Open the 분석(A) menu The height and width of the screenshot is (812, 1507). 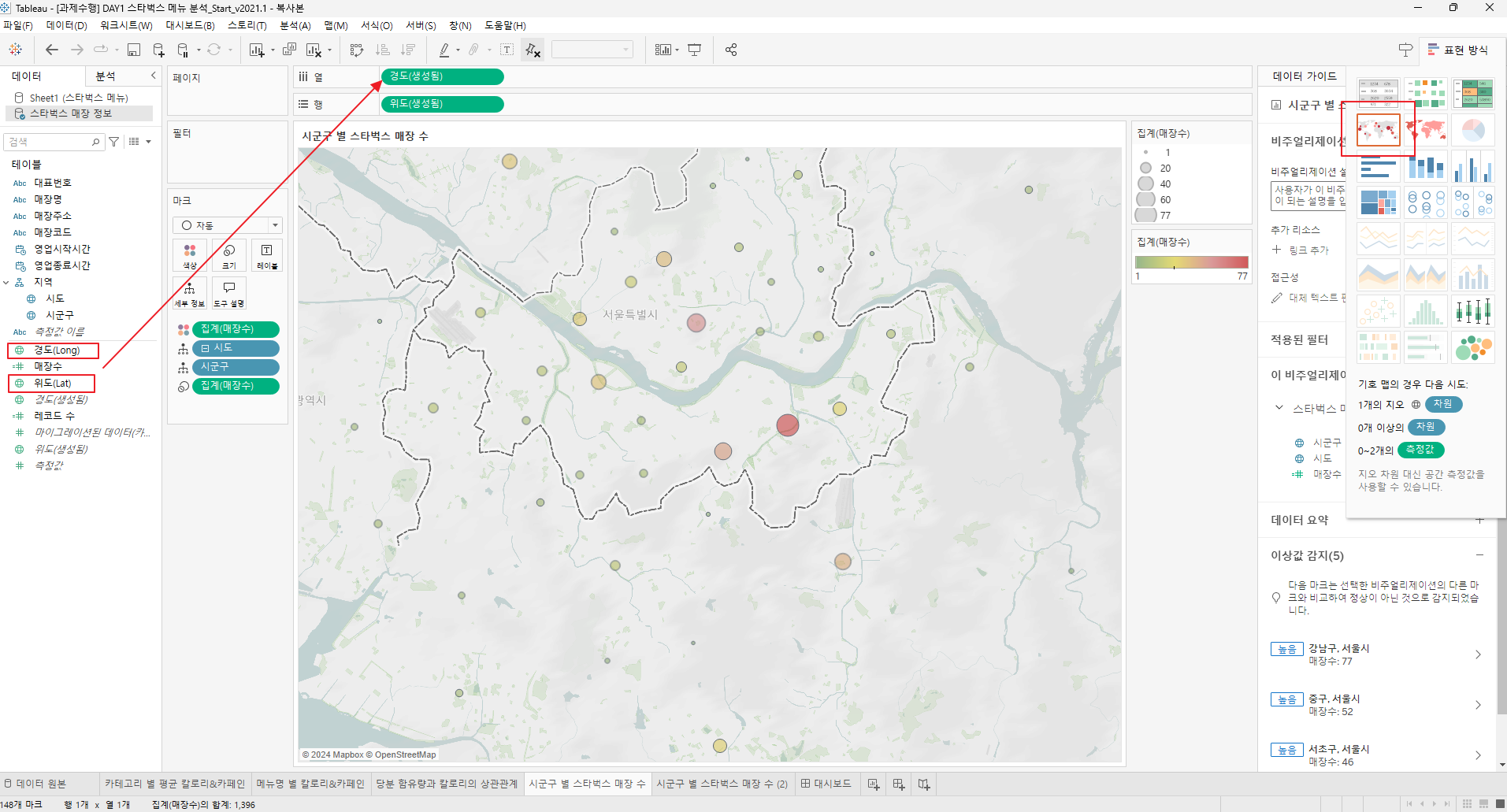coord(295,26)
